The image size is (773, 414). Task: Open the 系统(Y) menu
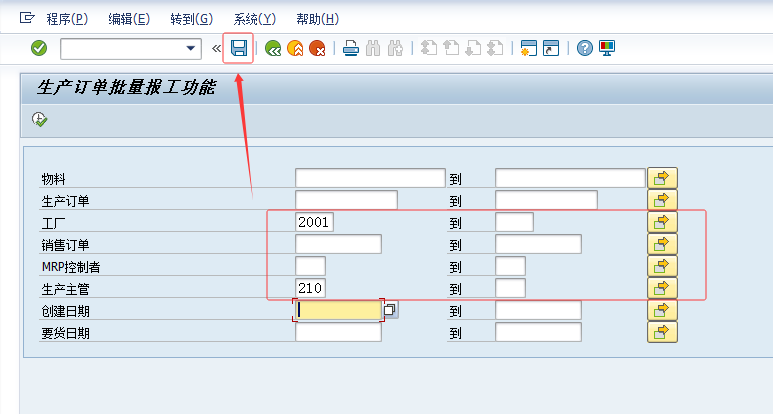254,19
